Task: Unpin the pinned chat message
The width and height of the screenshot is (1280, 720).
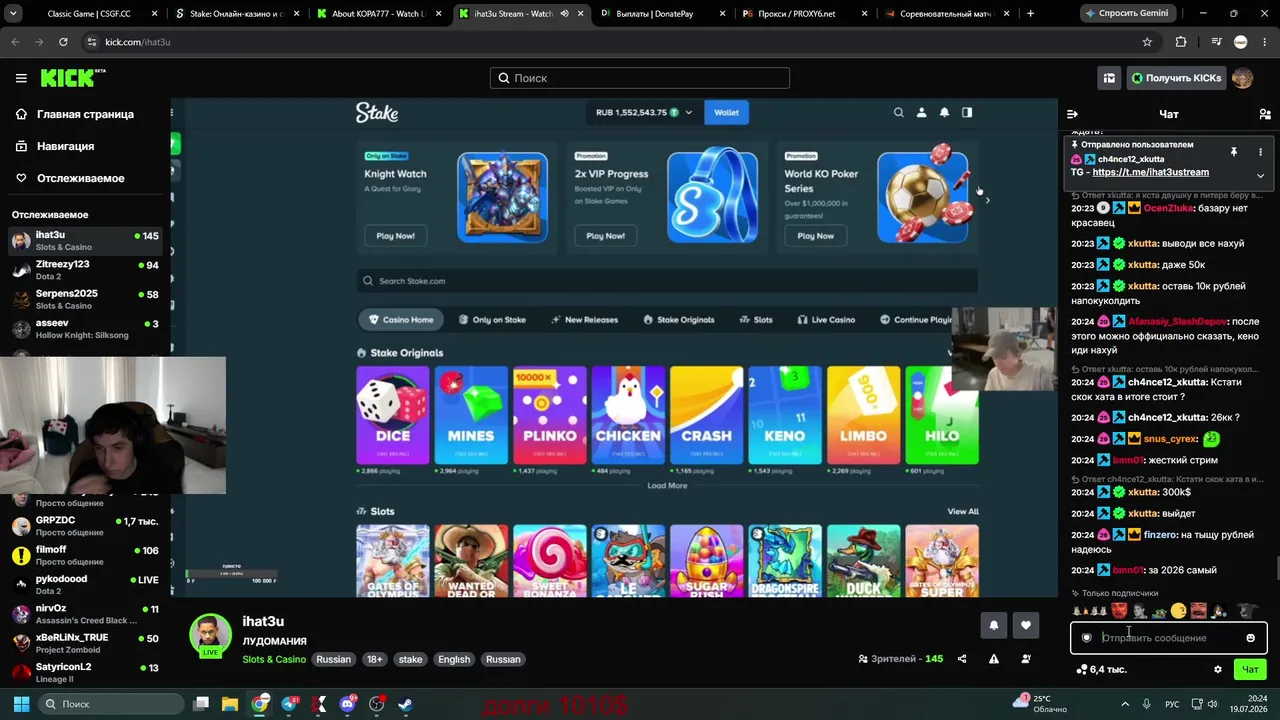Action: click(1234, 152)
